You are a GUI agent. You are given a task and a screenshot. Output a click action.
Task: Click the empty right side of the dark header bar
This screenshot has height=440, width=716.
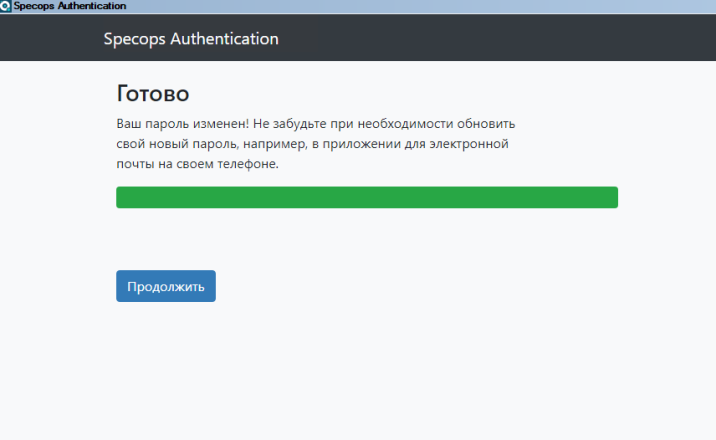point(550,39)
